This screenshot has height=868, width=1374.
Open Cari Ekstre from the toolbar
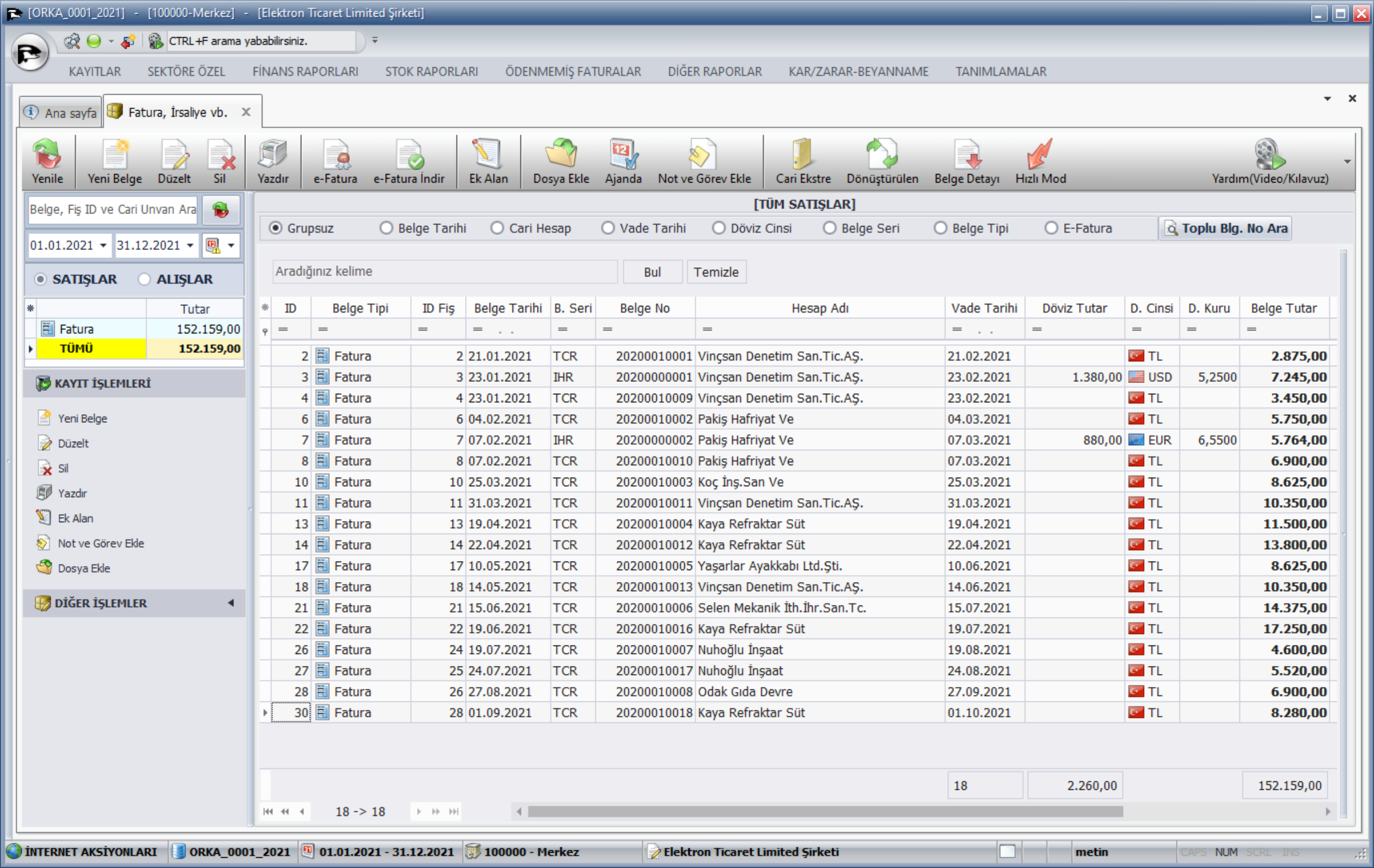(803, 162)
